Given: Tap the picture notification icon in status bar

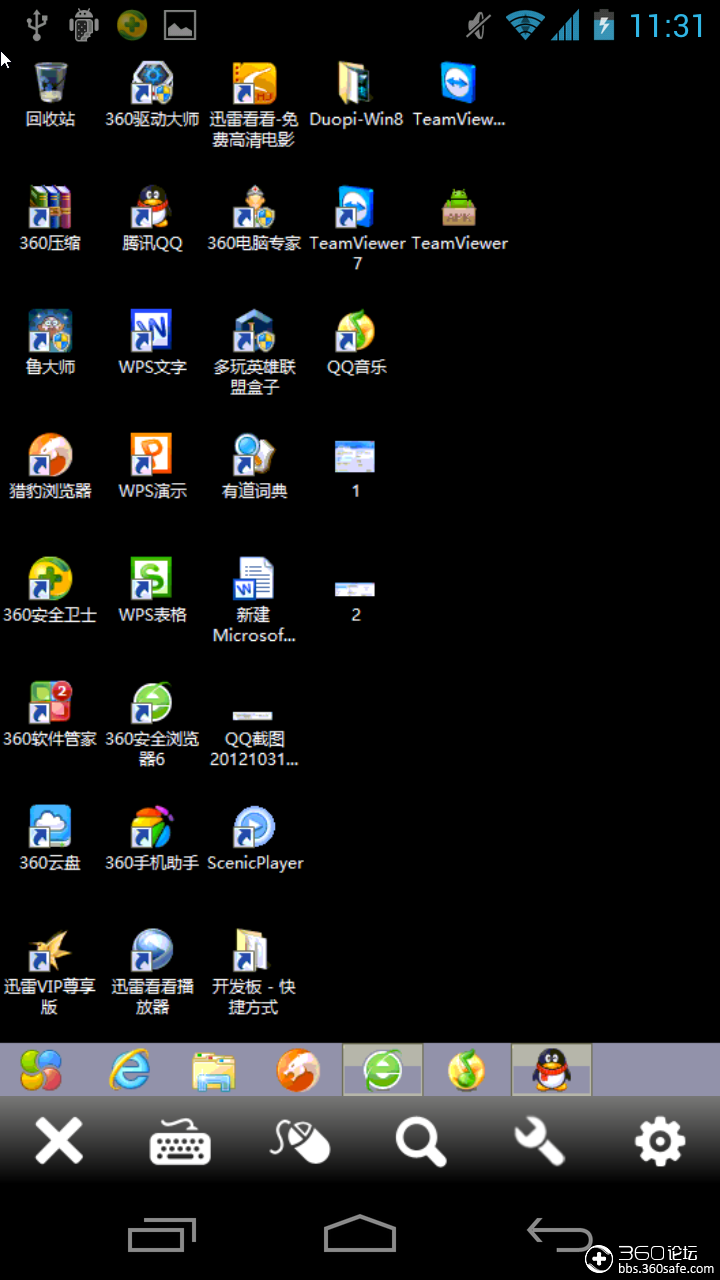Looking at the screenshot, I should coord(180,25).
